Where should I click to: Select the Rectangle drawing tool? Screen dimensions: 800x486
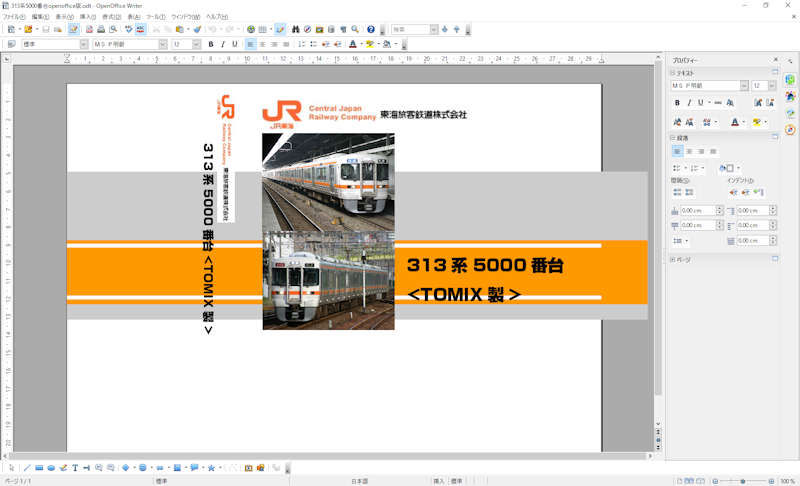point(39,468)
